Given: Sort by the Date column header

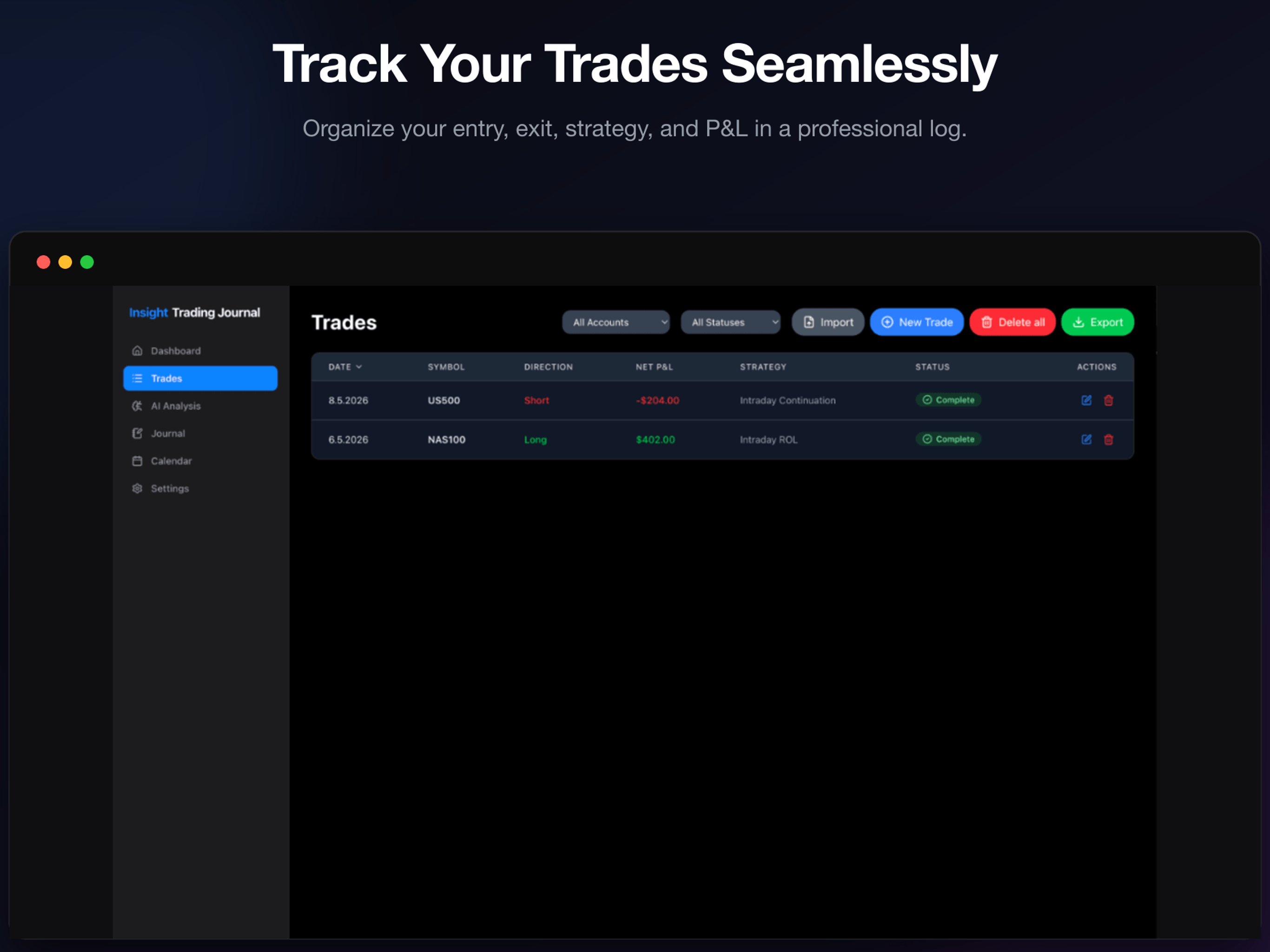Looking at the screenshot, I should 345,367.
